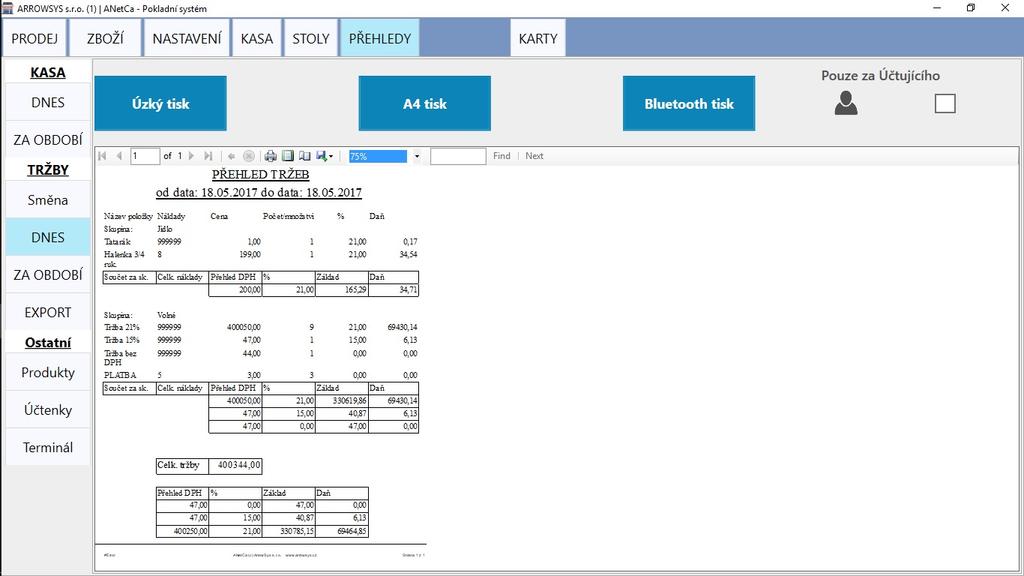1024x576 pixels.
Task: Click Celk. tržby value 400344,00
Action: point(239,465)
